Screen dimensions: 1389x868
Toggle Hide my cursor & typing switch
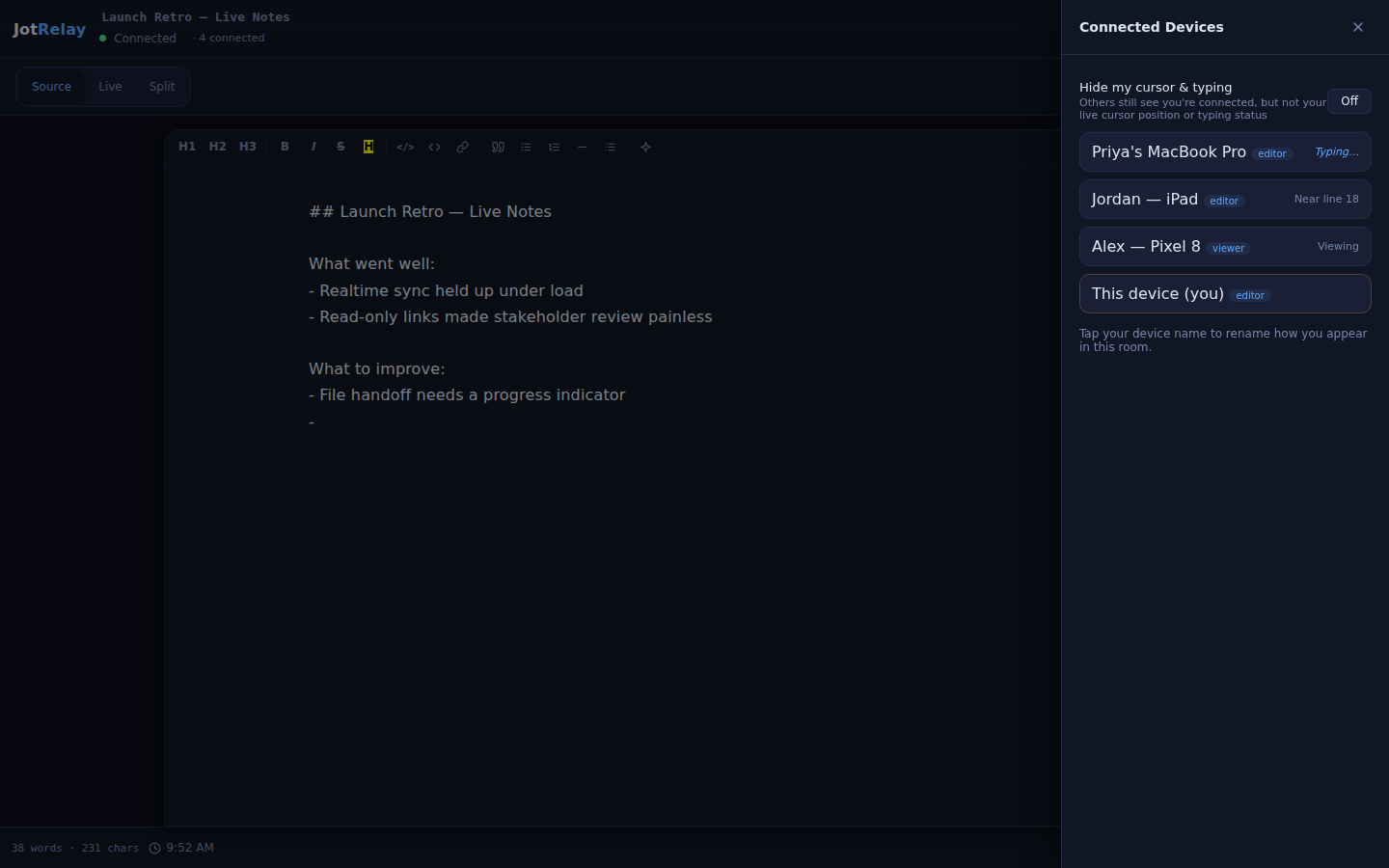click(x=1349, y=101)
